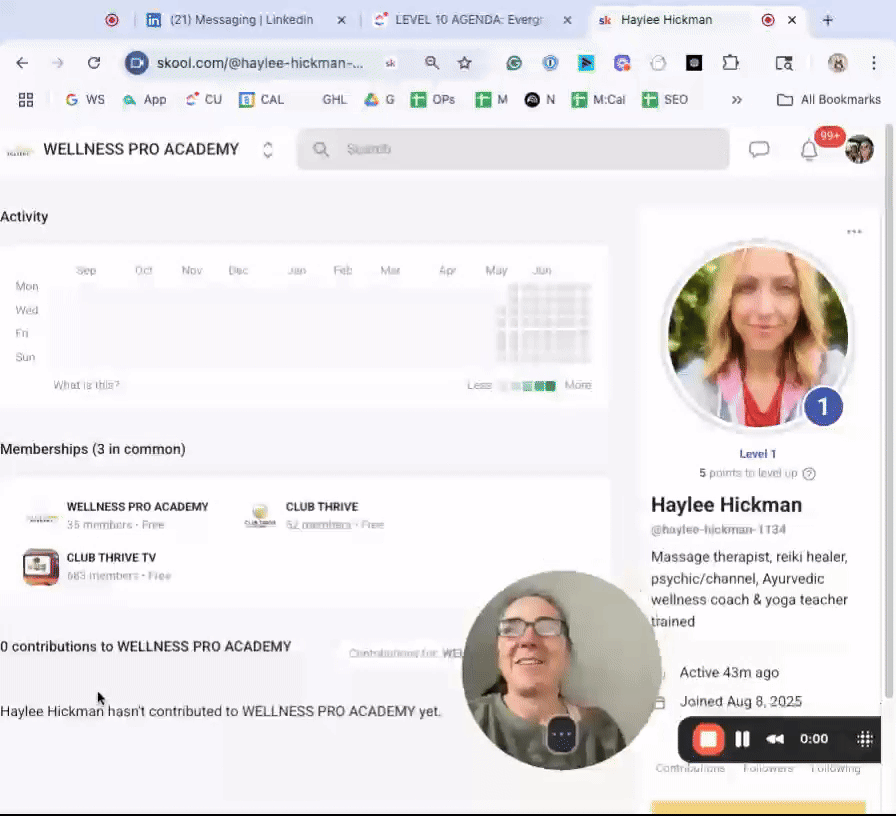896x816 pixels.
Task: Open the Chrome profile avatar
Action: coord(838,63)
